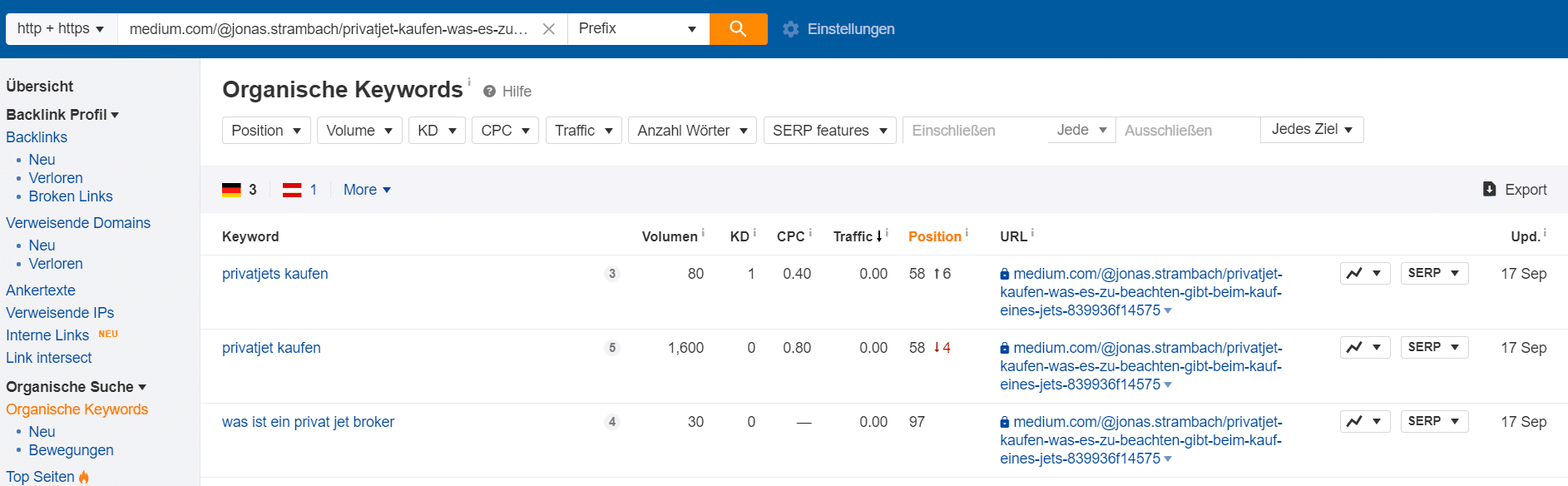Image resolution: width=1568 pixels, height=486 pixels.
Task: Open Bewegungen in the sidebar
Action: point(71,450)
